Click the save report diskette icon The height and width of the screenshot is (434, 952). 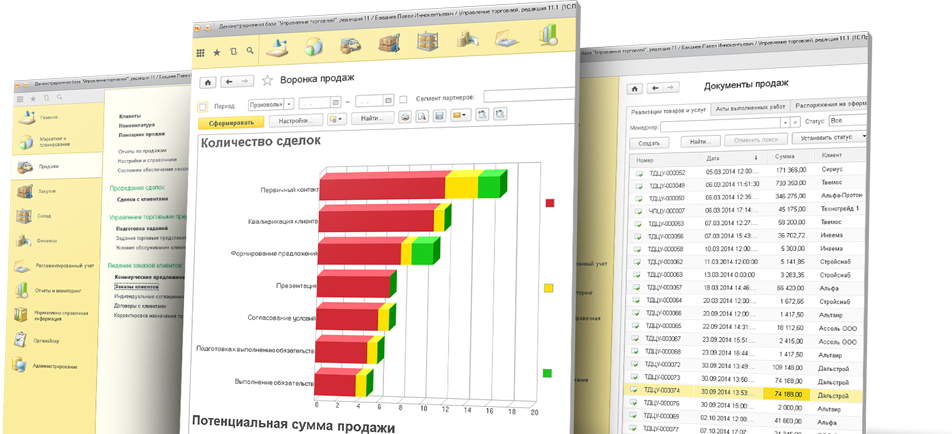(438, 117)
